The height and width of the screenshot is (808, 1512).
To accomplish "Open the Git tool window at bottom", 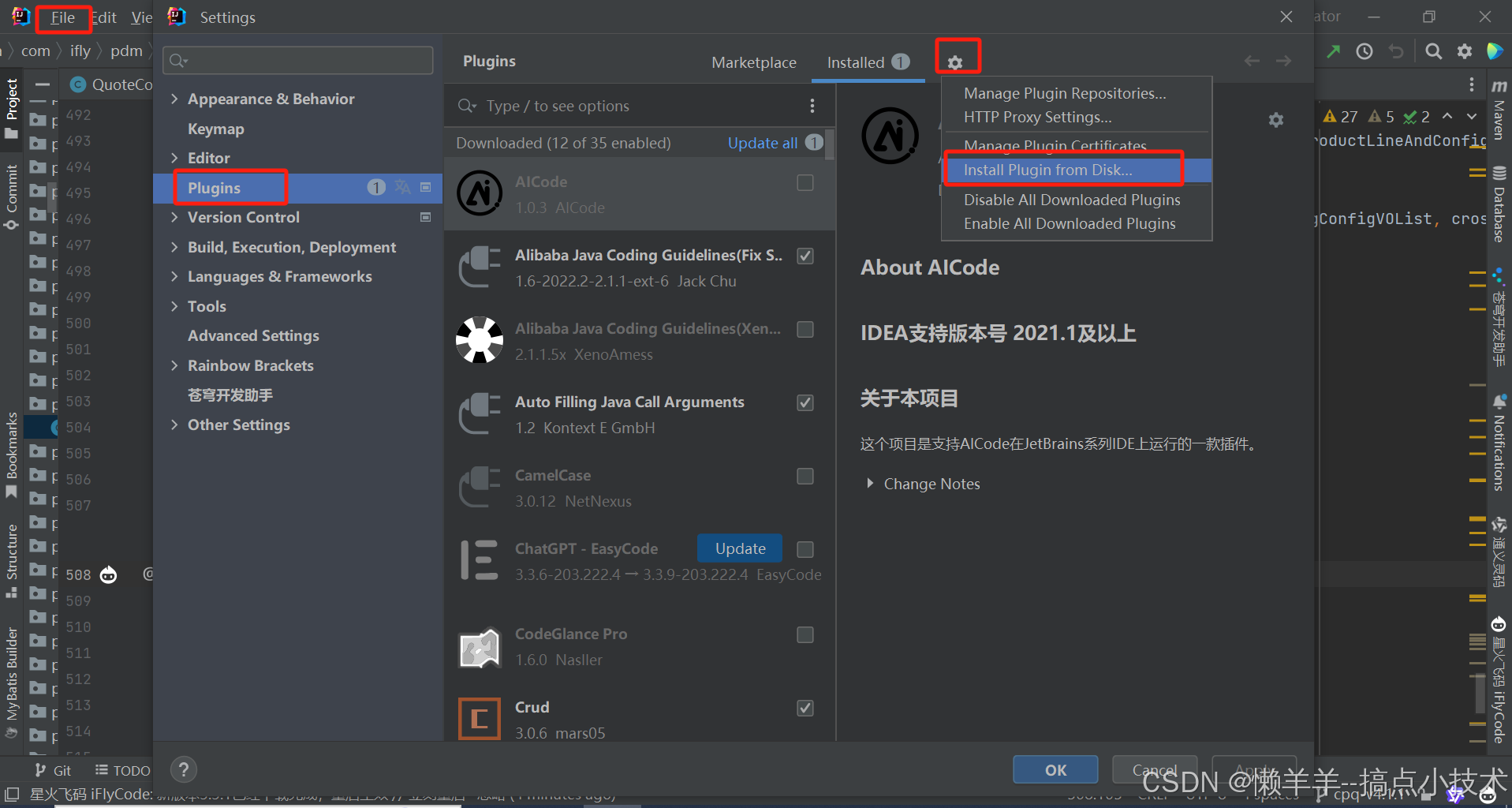I will point(53,770).
